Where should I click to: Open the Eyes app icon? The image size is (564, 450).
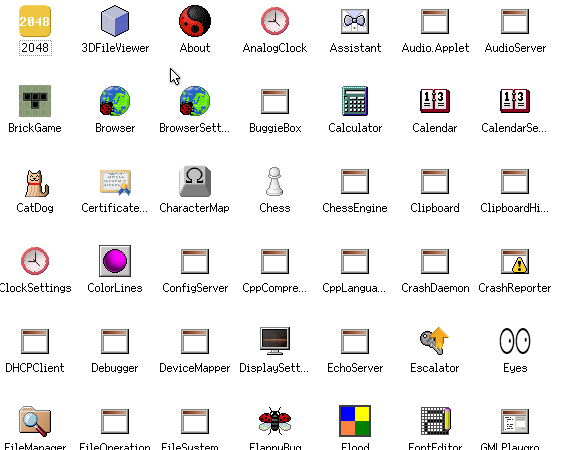tap(515, 341)
